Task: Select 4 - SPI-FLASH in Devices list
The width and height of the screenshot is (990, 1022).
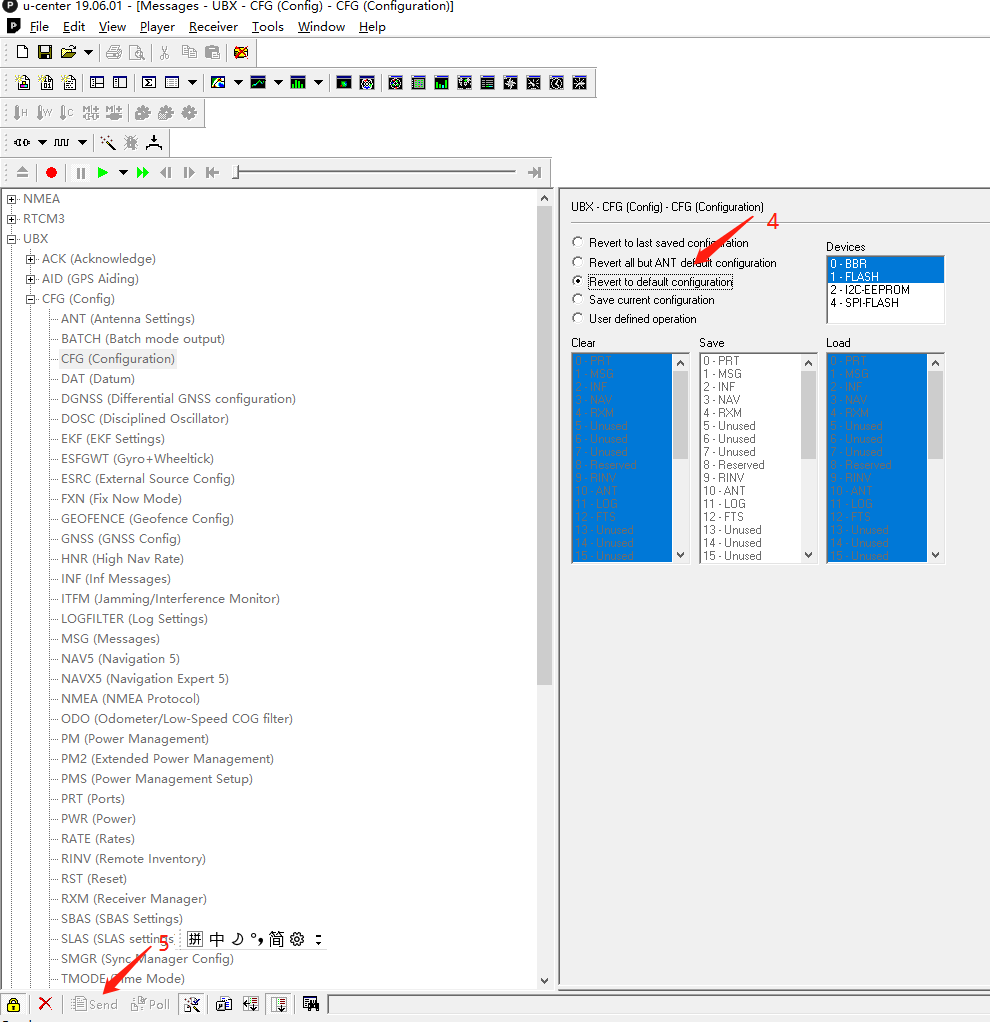Action: (x=885, y=302)
